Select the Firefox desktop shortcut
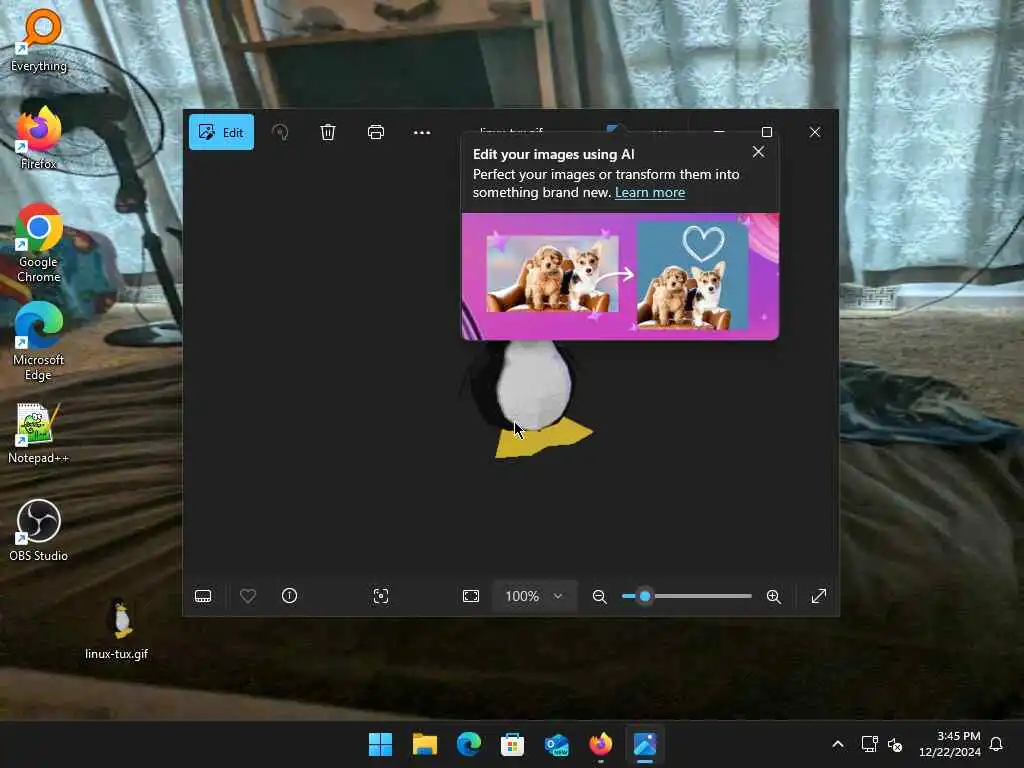This screenshot has height=768, width=1024. (x=39, y=138)
